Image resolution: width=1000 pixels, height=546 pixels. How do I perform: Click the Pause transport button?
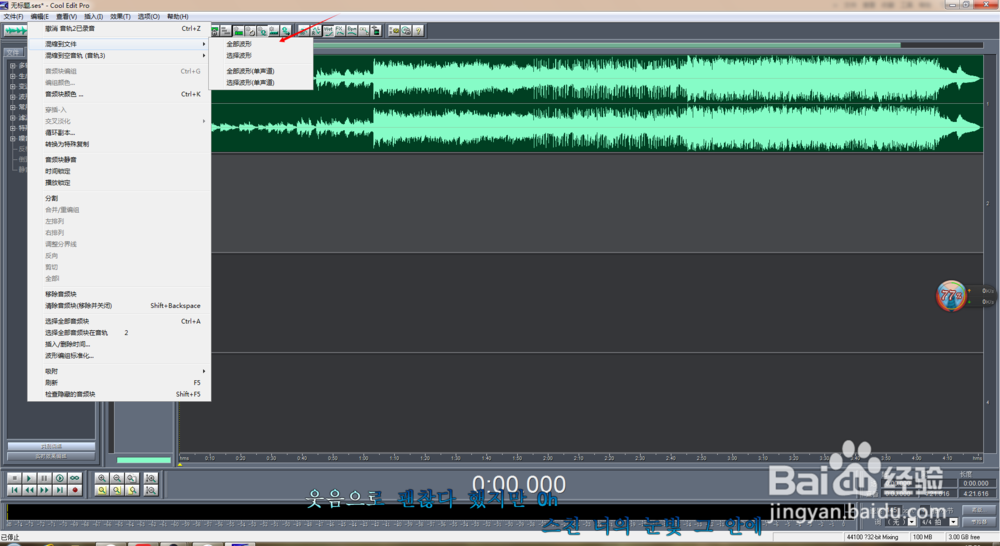tap(44, 478)
